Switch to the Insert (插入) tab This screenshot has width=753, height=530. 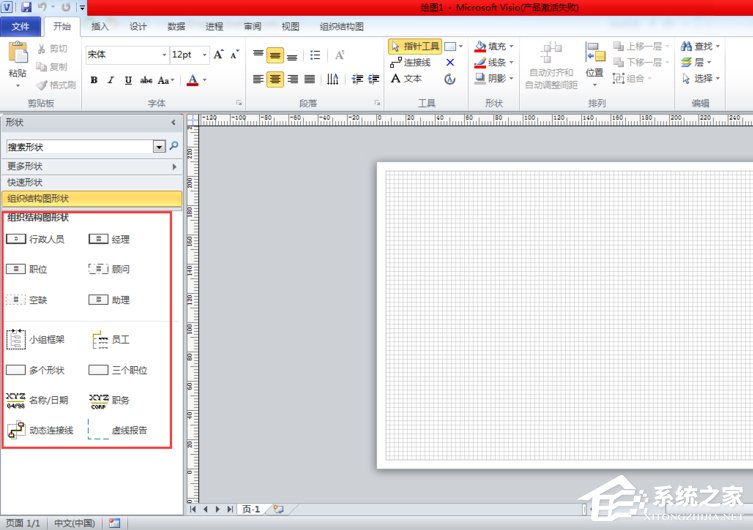coord(100,26)
